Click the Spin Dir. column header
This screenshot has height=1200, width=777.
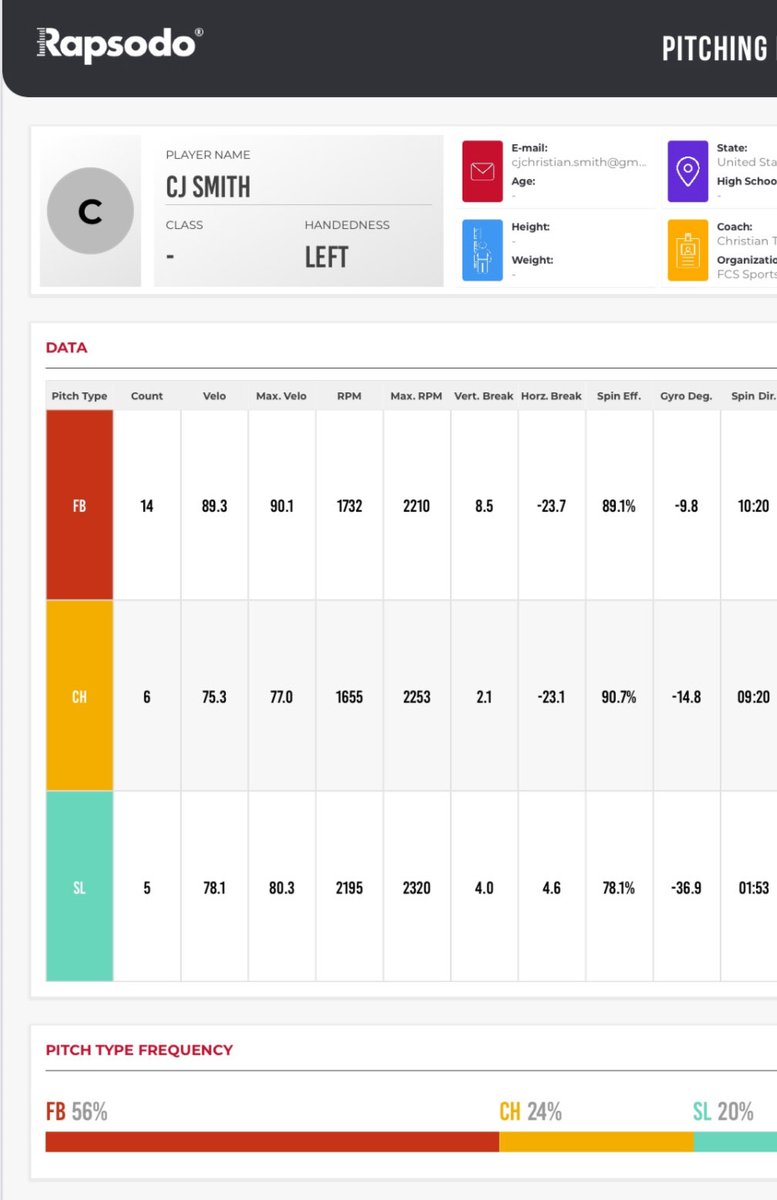point(753,396)
